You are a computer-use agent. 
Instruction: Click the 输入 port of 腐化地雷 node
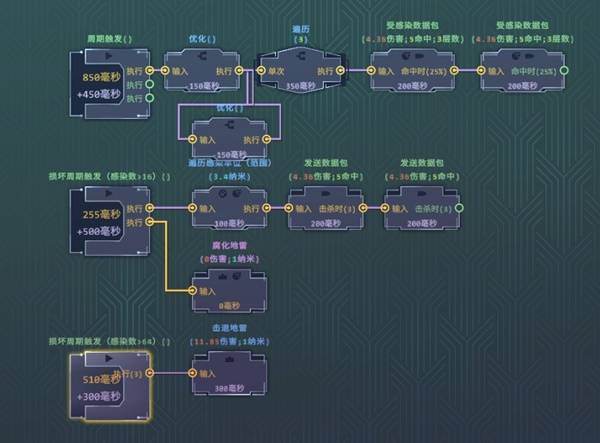click(194, 292)
